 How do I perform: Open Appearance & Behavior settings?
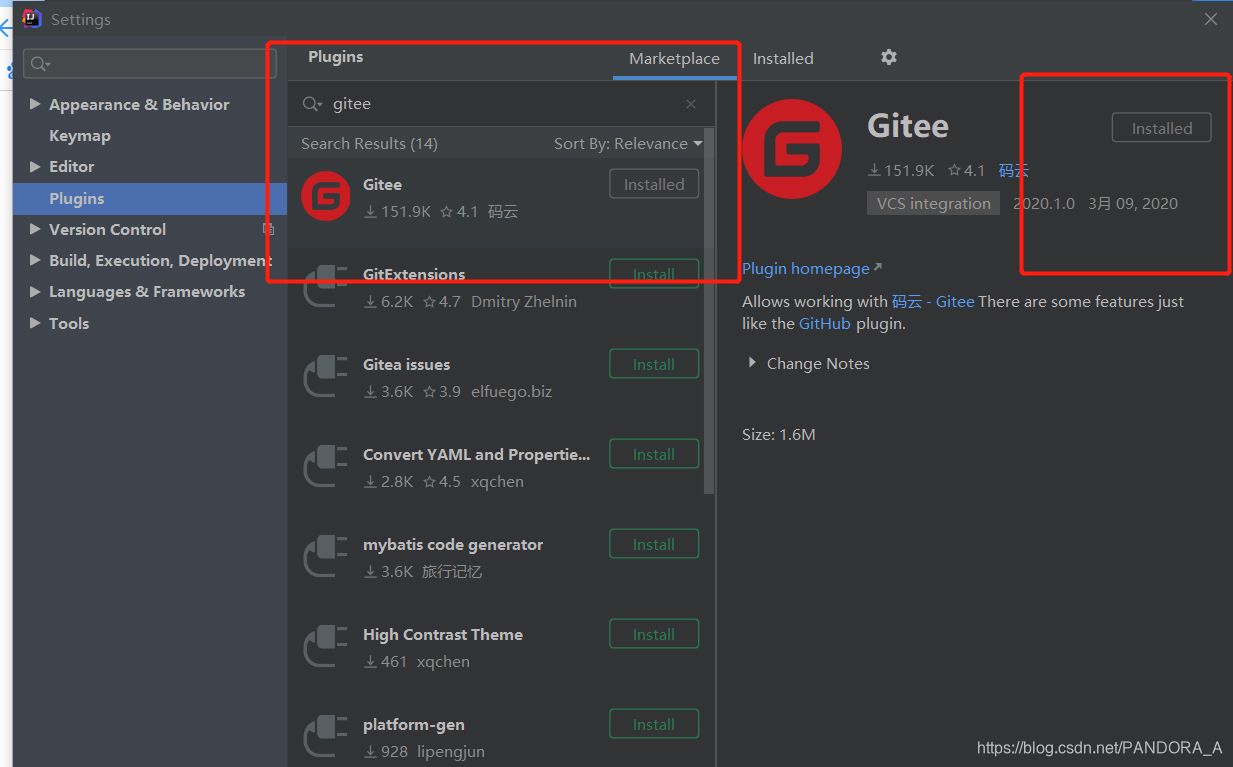tap(139, 104)
